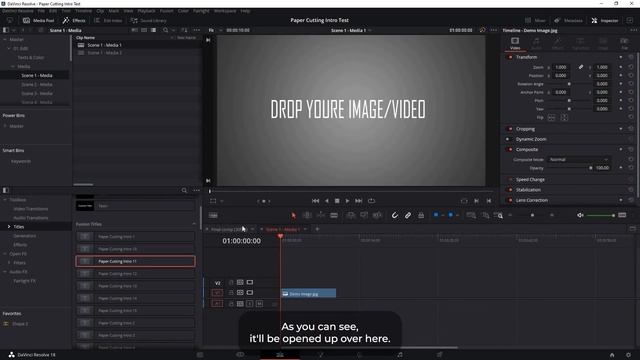The height and width of the screenshot is (360, 640).
Task: Select the Trim Edit mode tool
Action: (x=307, y=216)
